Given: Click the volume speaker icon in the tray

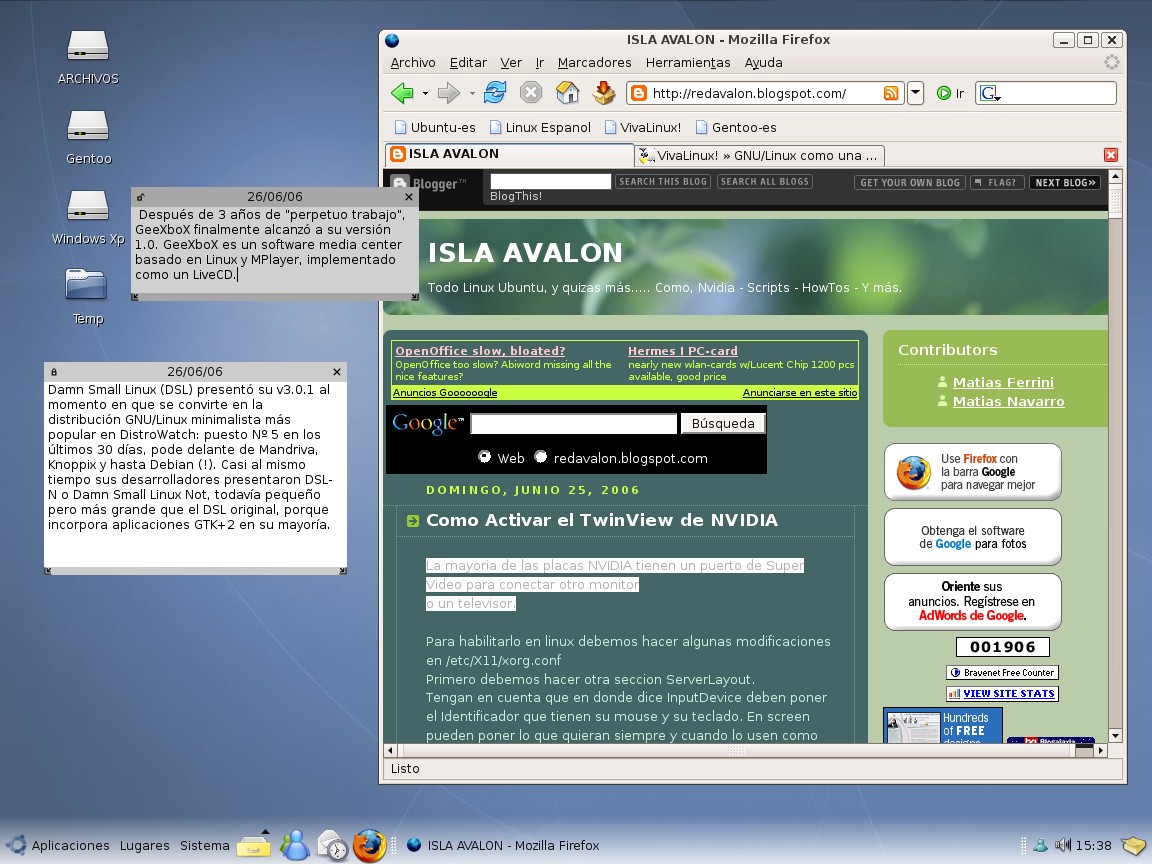Looking at the screenshot, I should pos(1062,846).
